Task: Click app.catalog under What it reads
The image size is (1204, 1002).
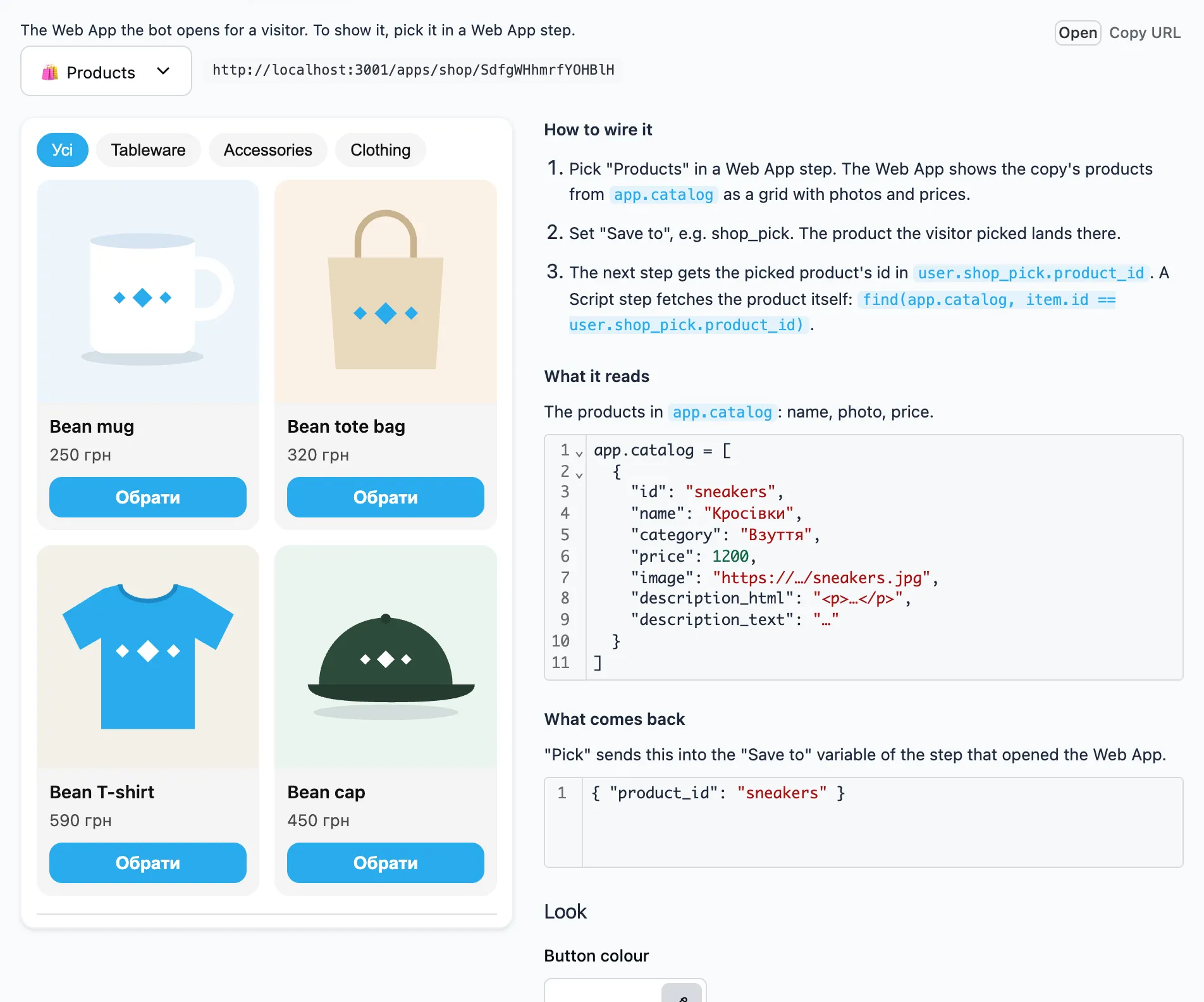Action: (x=722, y=412)
